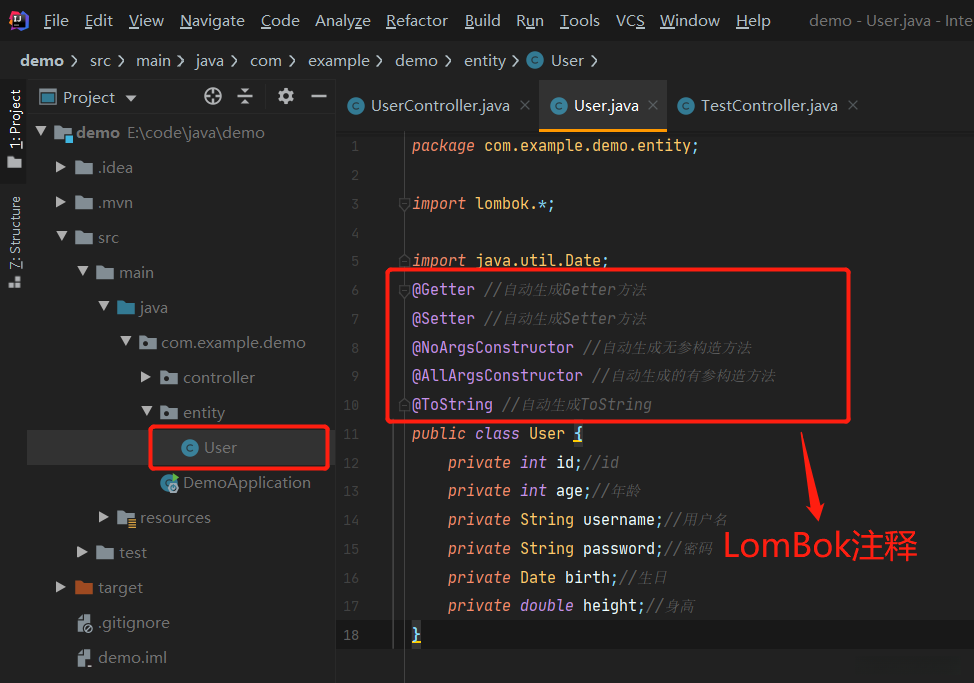Close the TestController.java tab
Image resolution: width=974 pixels, height=683 pixels.
853,106
